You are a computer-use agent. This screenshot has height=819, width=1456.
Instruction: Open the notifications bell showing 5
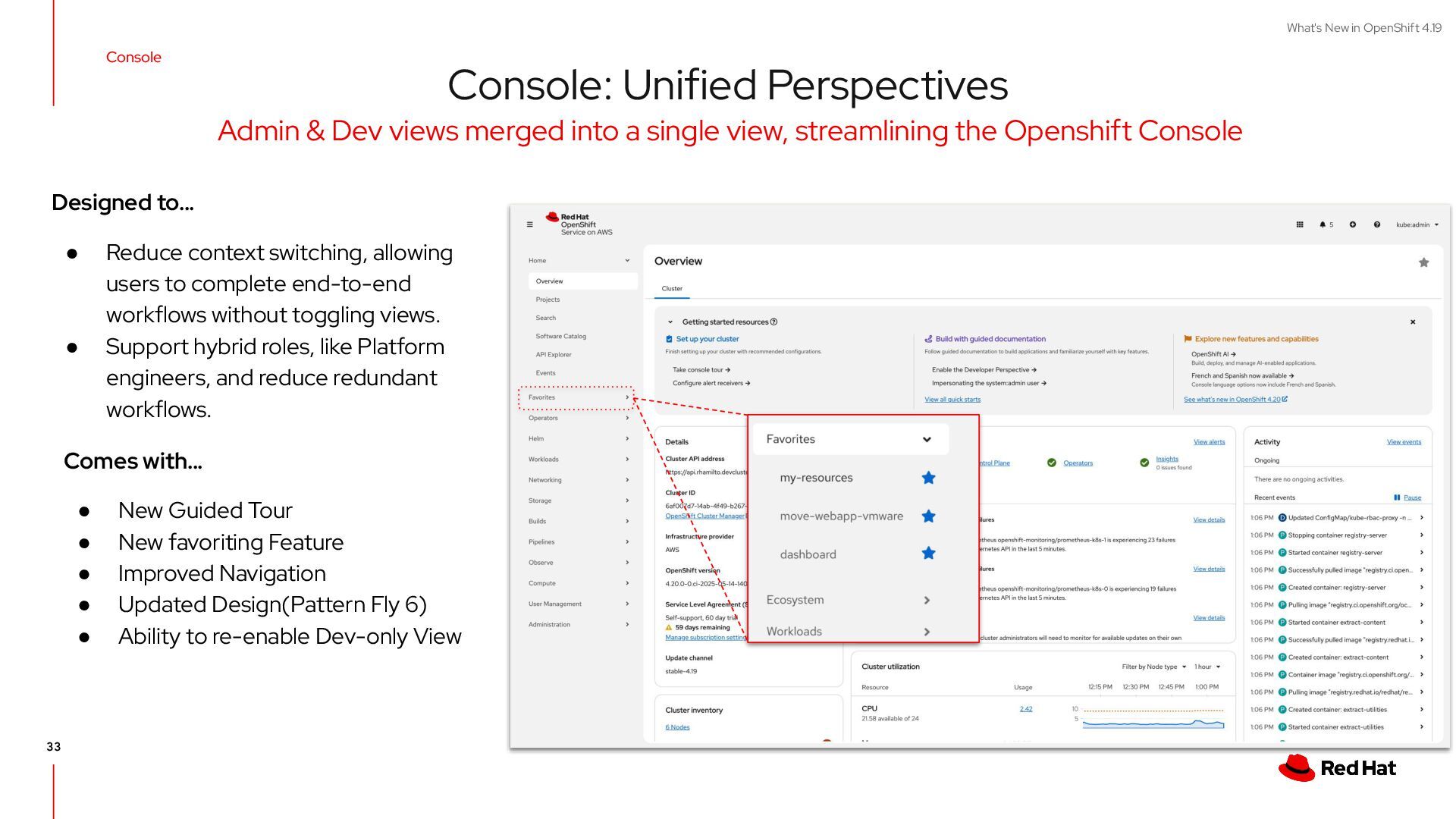pos(1326,224)
